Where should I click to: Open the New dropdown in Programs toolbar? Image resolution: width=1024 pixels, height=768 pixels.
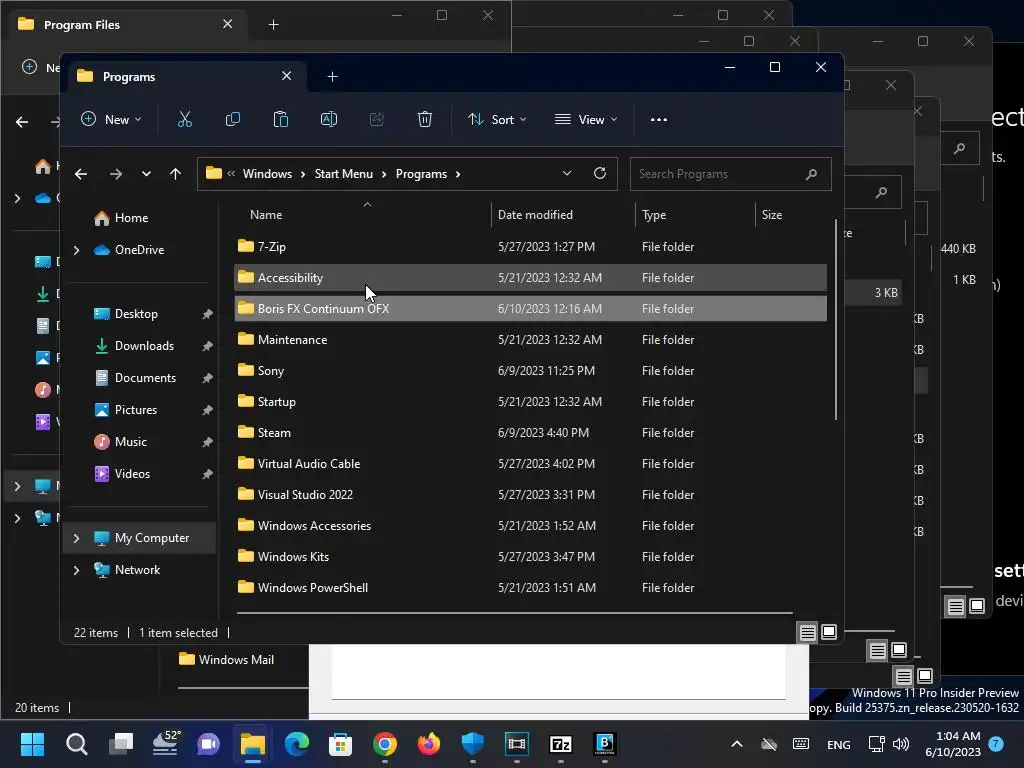click(x=110, y=120)
